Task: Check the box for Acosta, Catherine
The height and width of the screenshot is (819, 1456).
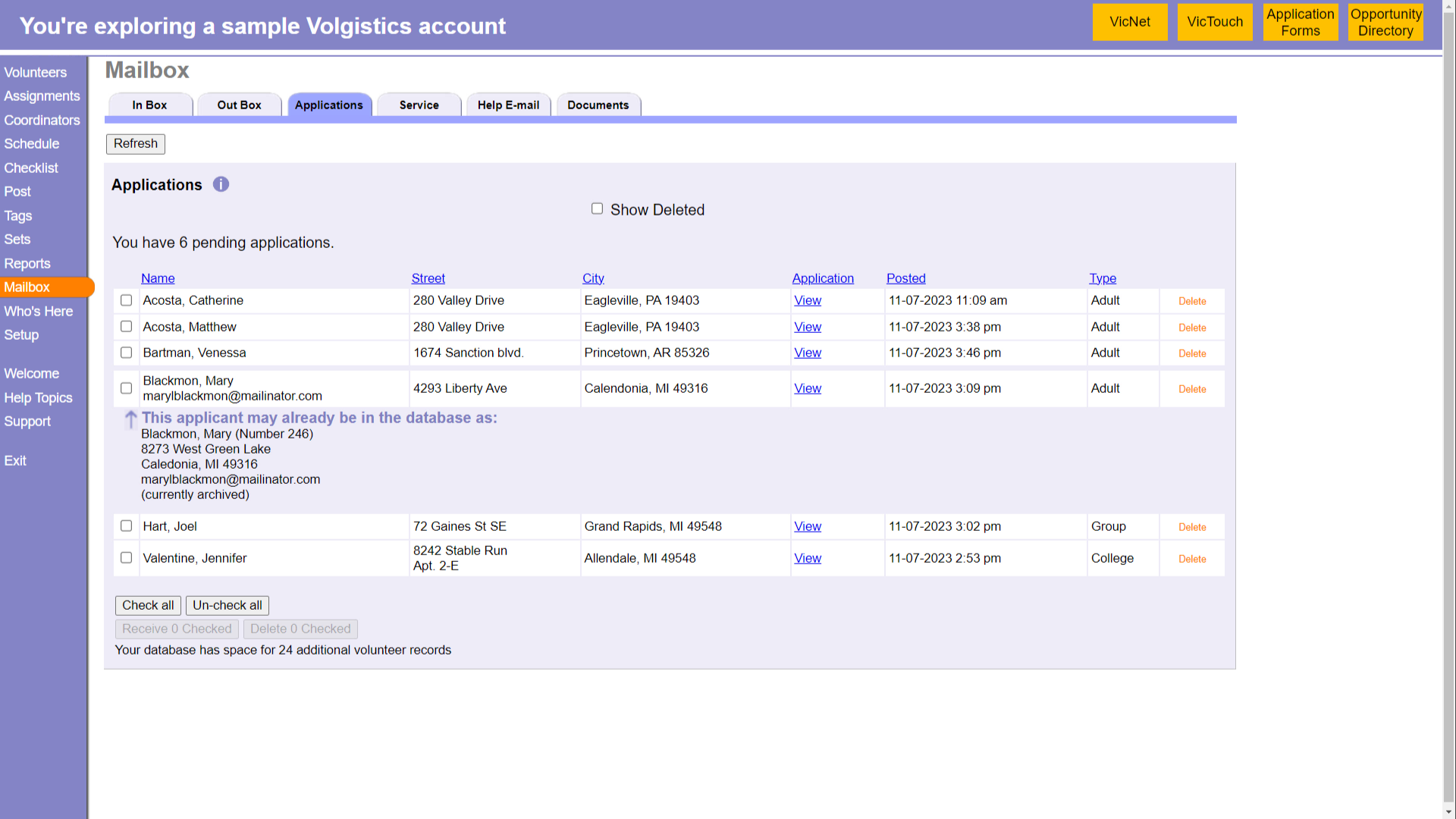Action: tap(126, 300)
